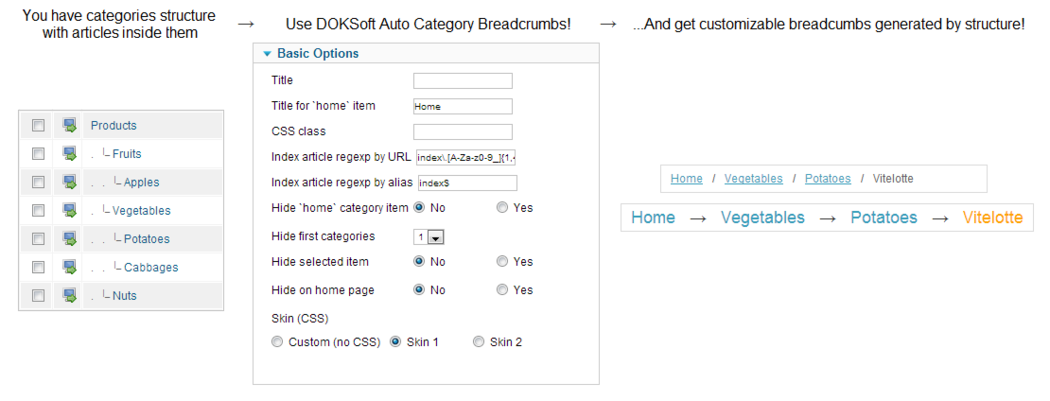
Task: Open the Apples category
Action: (x=141, y=182)
